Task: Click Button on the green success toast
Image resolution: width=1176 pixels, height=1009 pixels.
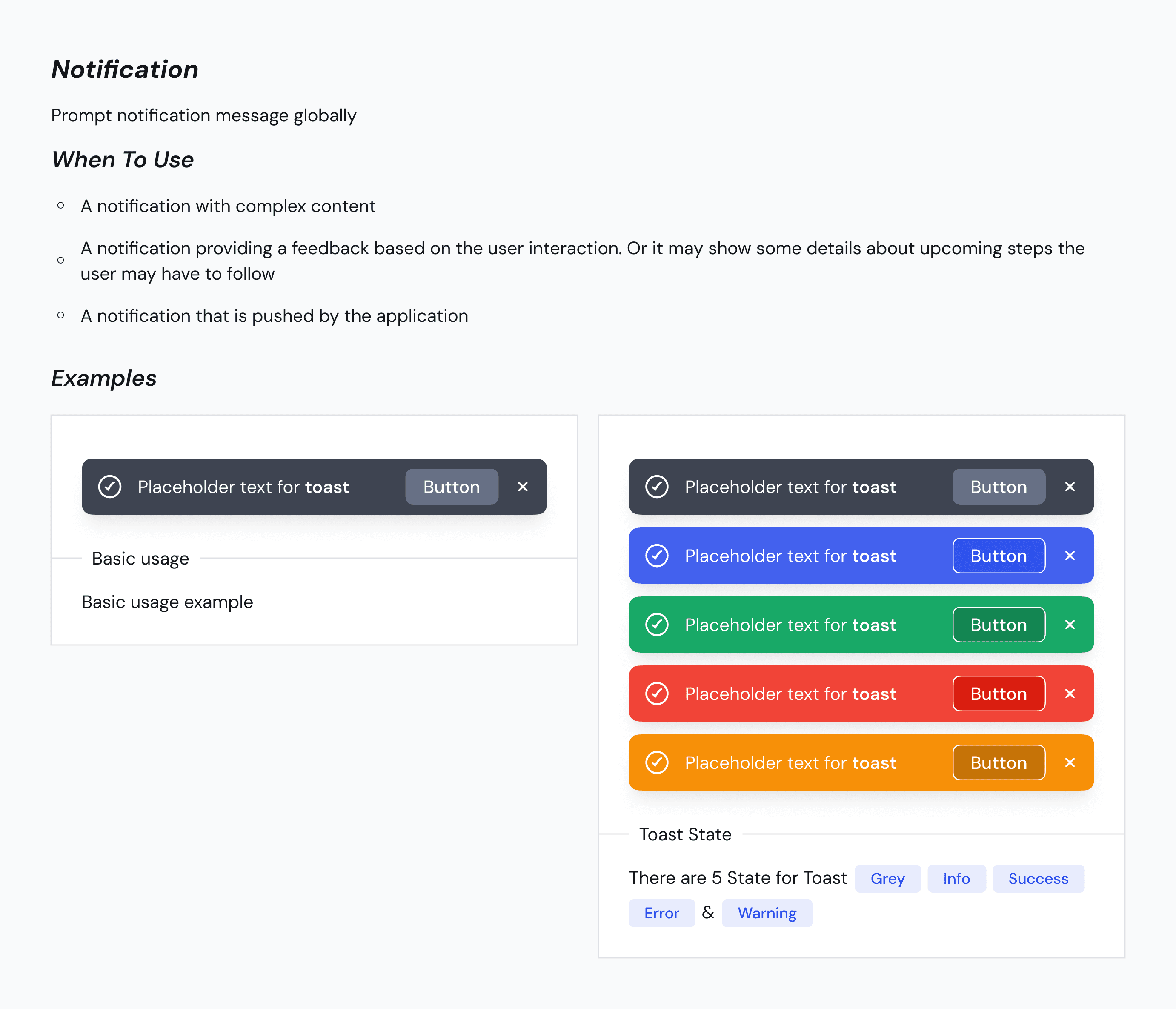Action: [x=999, y=625]
